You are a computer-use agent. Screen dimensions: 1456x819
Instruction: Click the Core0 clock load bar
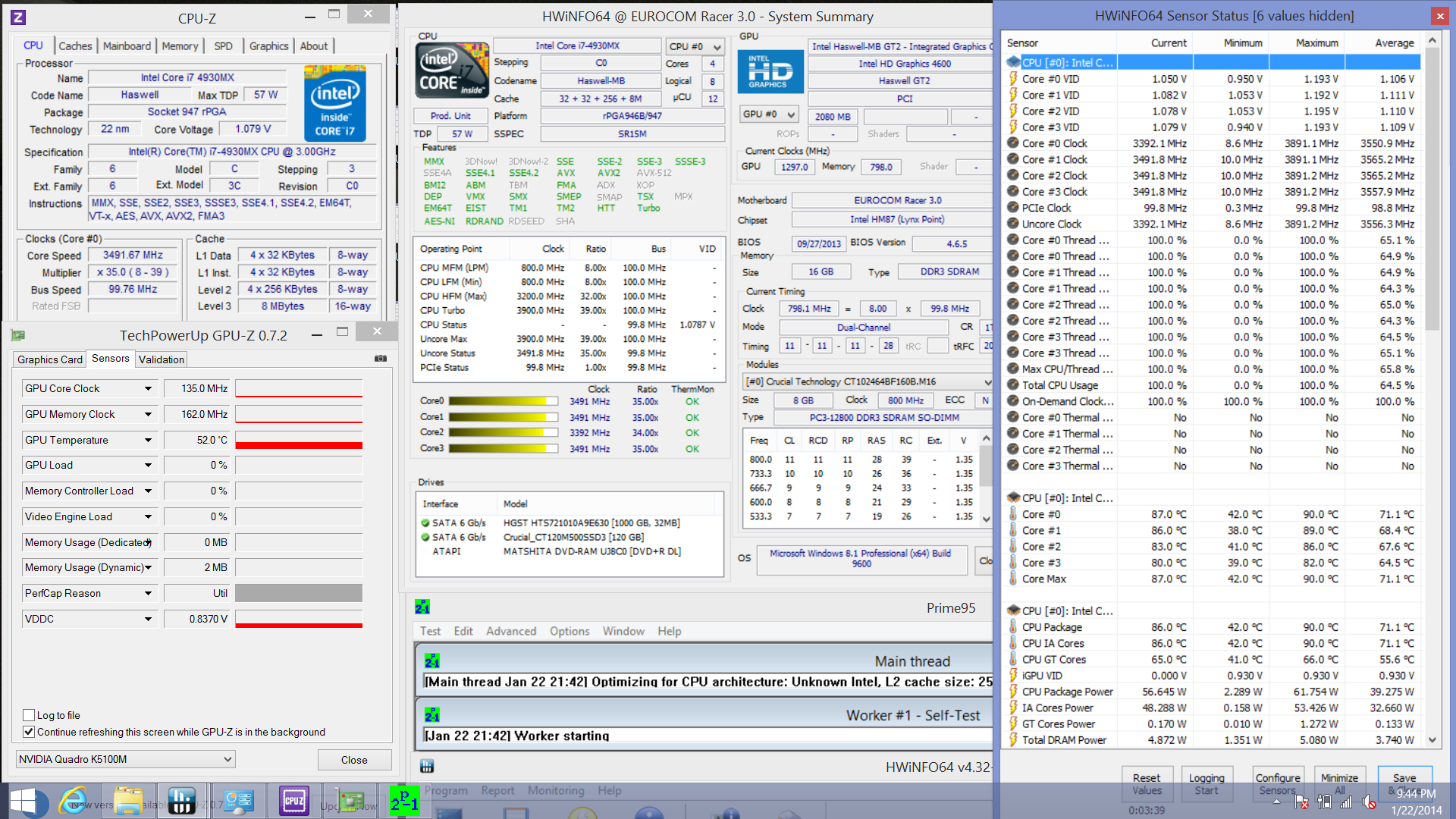click(x=504, y=401)
